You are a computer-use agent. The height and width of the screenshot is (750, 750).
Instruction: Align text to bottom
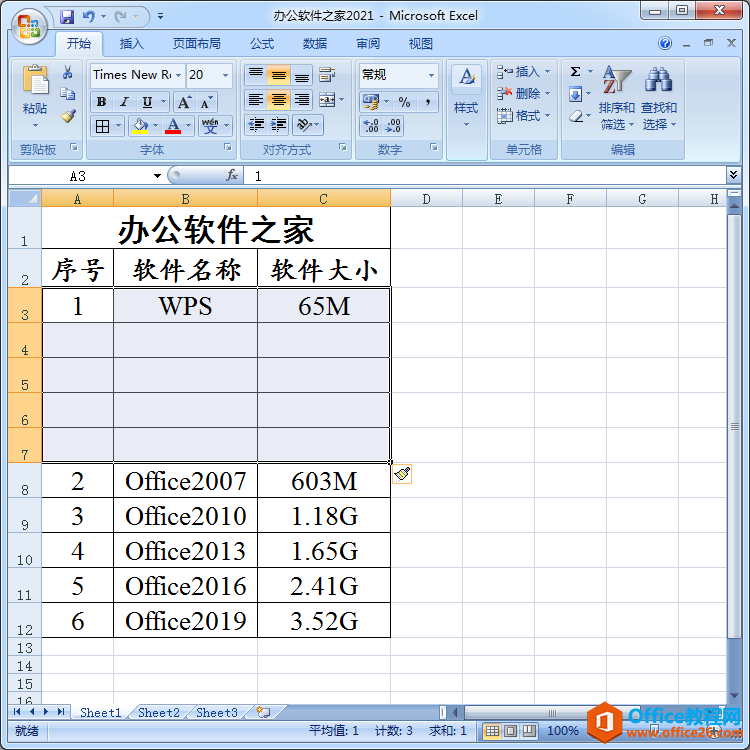(x=301, y=74)
